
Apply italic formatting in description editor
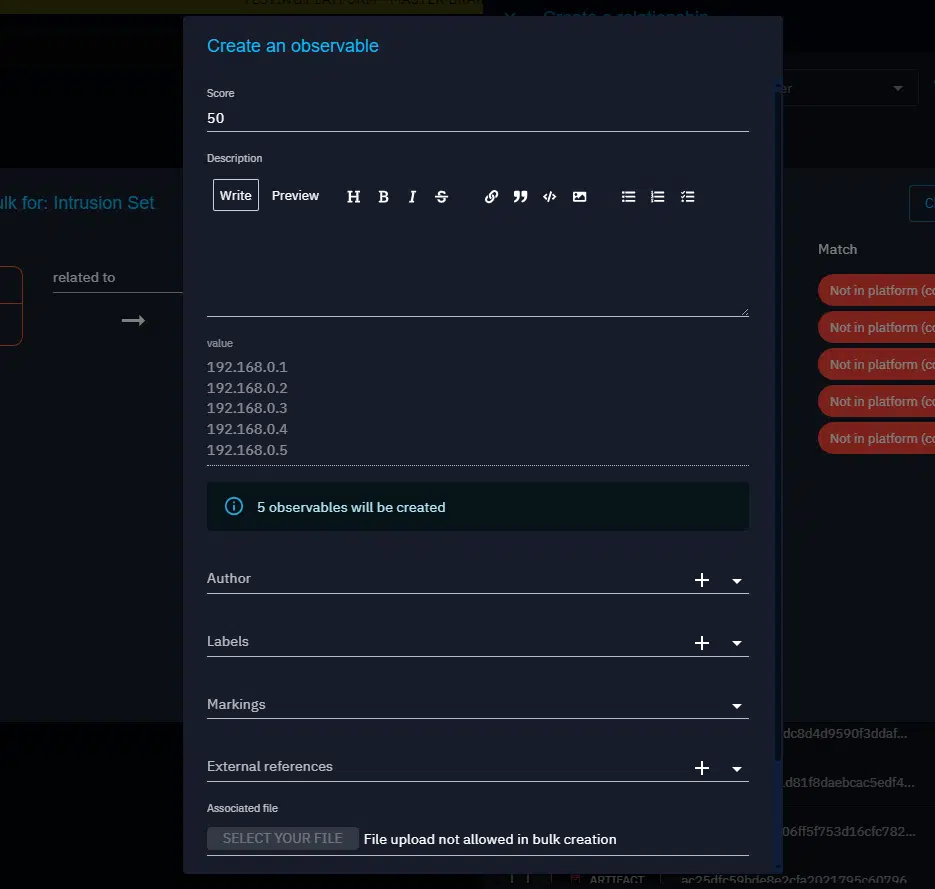point(412,197)
